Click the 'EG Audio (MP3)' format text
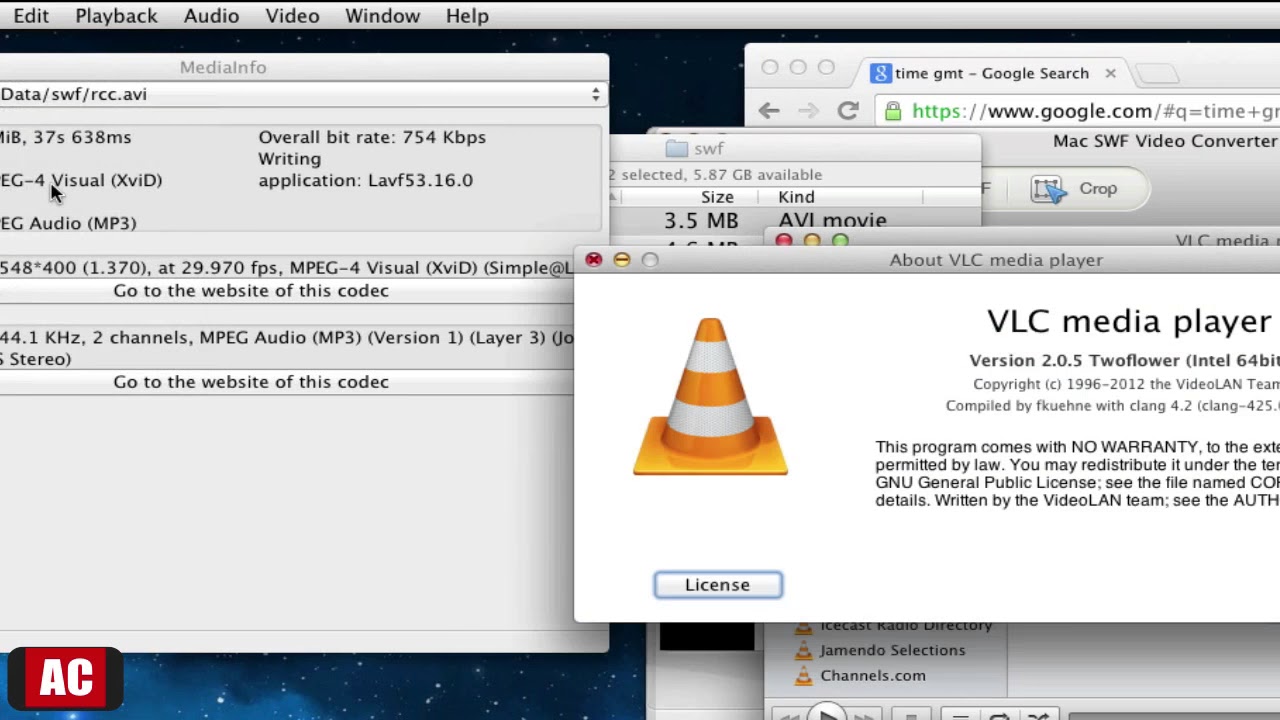Viewport: 1280px width, 720px height. tap(68, 224)
